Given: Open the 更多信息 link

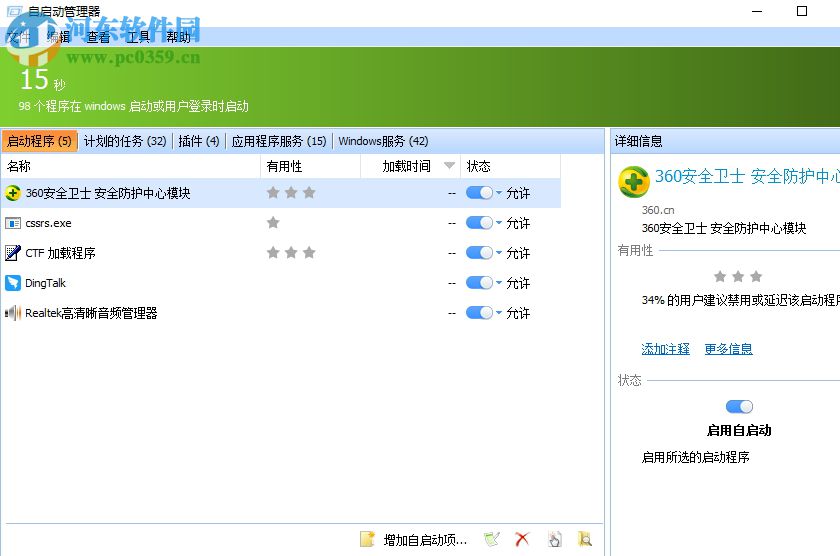Looking at the screenshot, I should (729, 349).
